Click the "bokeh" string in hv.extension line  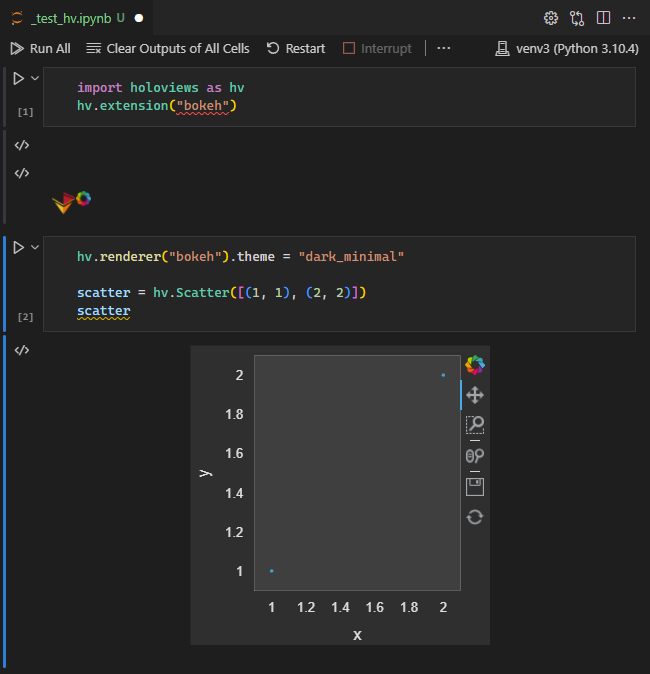click(x=202, y=106)
